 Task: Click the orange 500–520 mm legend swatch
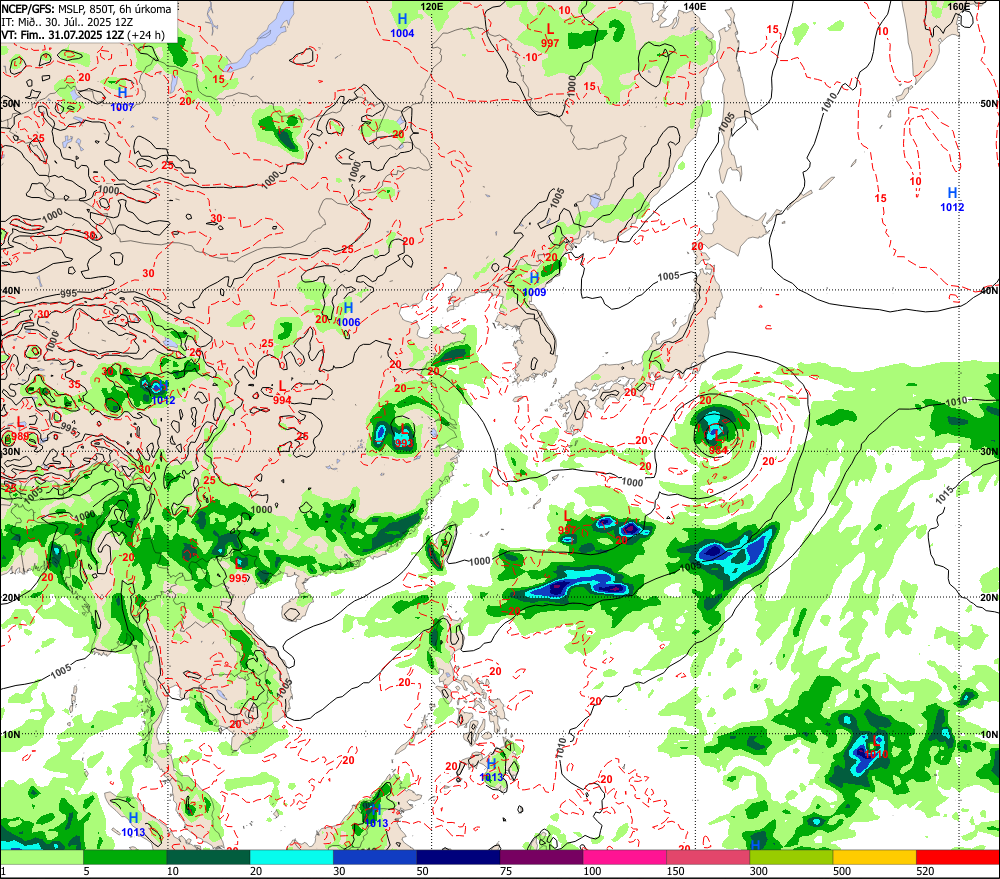click(874, 857)
